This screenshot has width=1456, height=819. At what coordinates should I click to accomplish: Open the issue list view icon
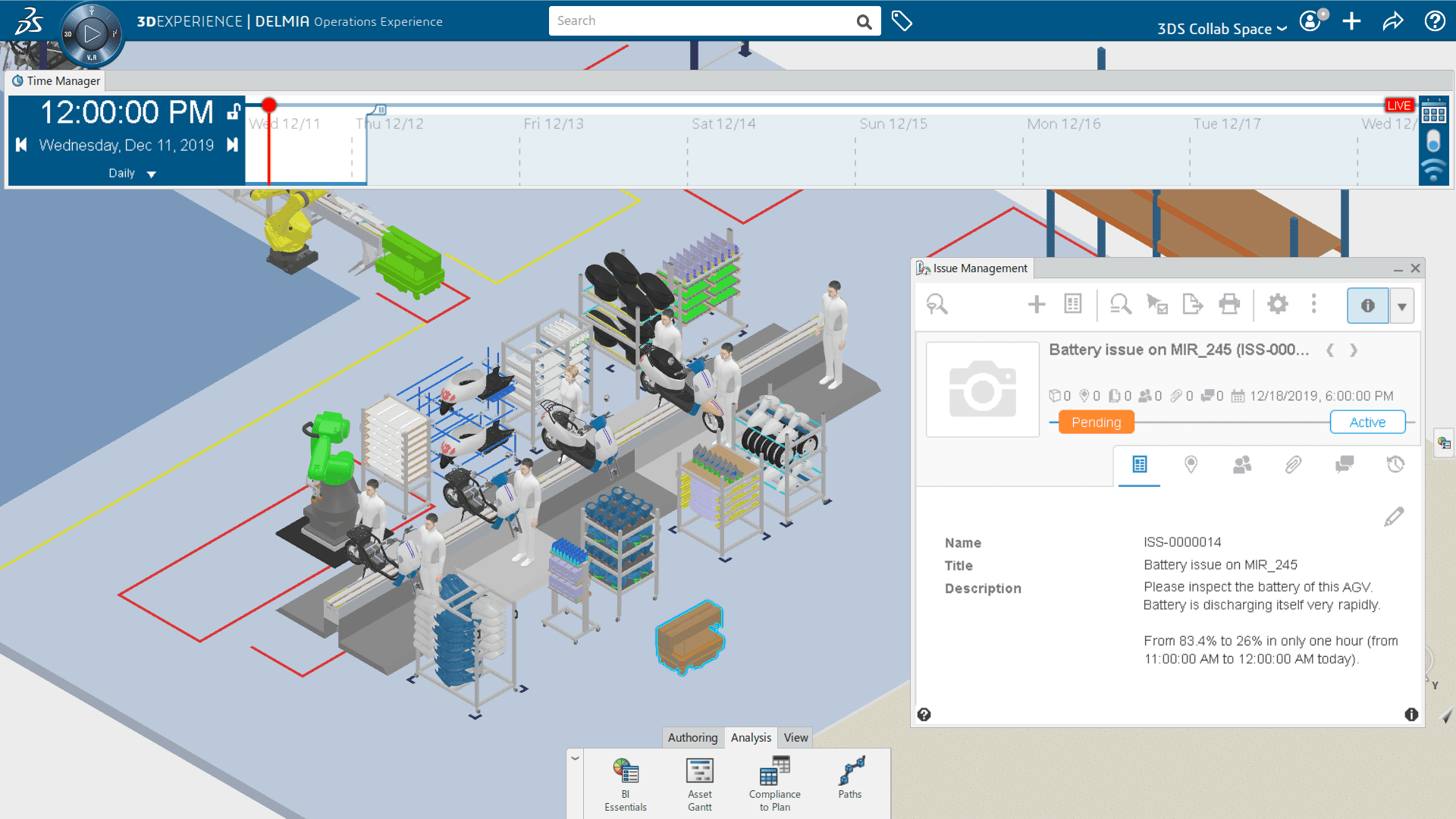tap(1073, 304)
